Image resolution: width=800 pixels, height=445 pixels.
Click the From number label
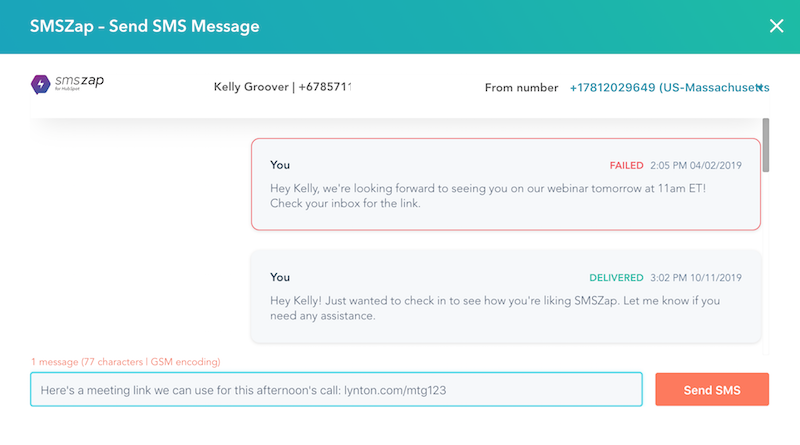click(521, 88)
